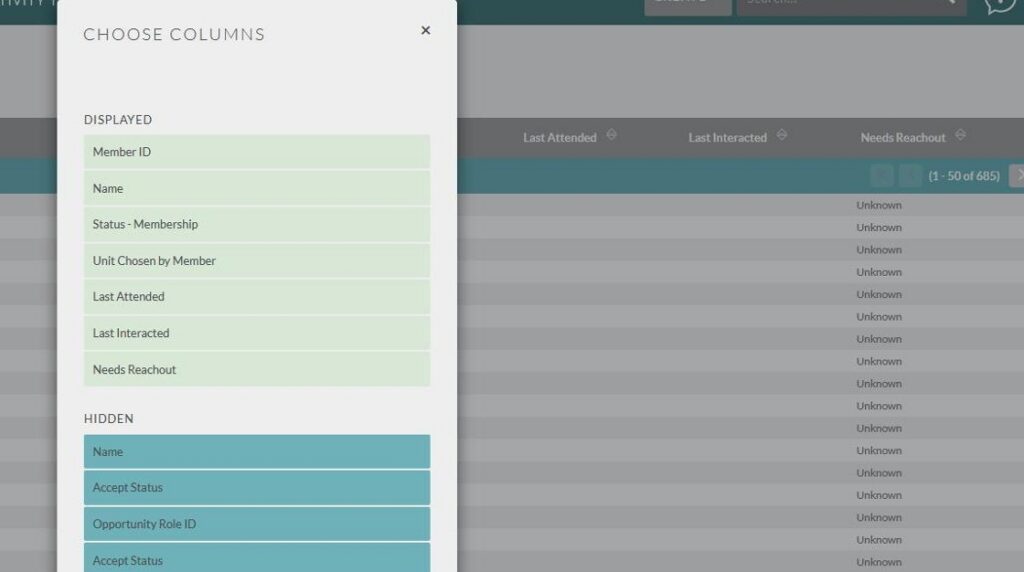Image resolution: width=1024 pixels, height=572 pixels.
Task: Select Status - Membership displayed column
Action: coord(257,224)
